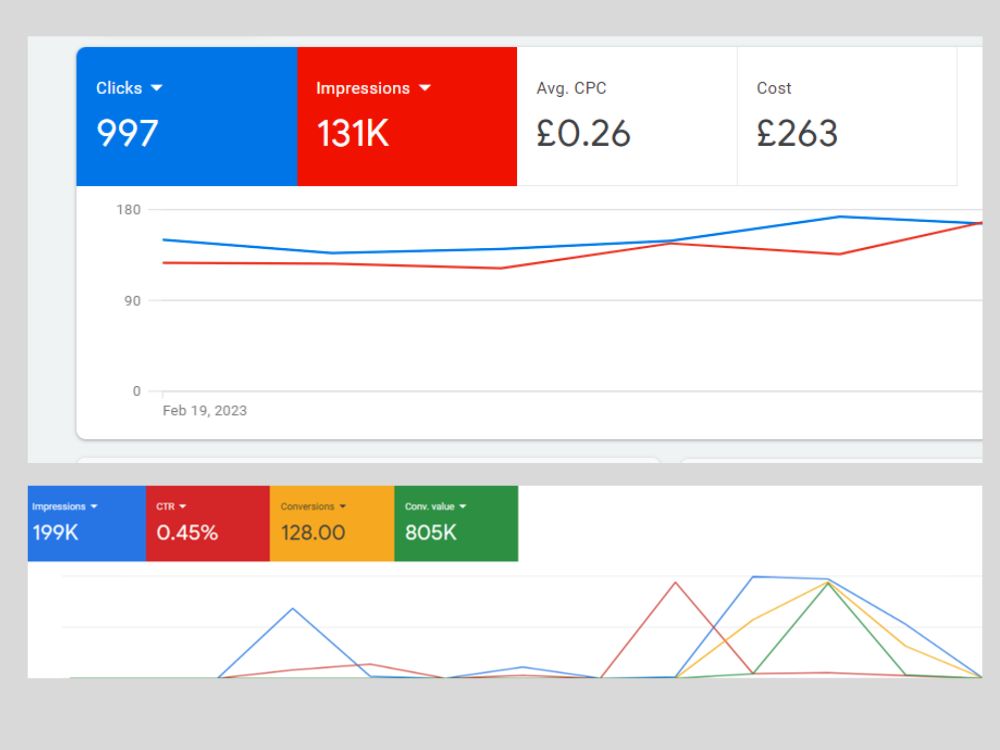The height and width of the screenshot is (750, 1000).
Task: Open the CTR metric dropdown arrow
Action: [182, 506]
